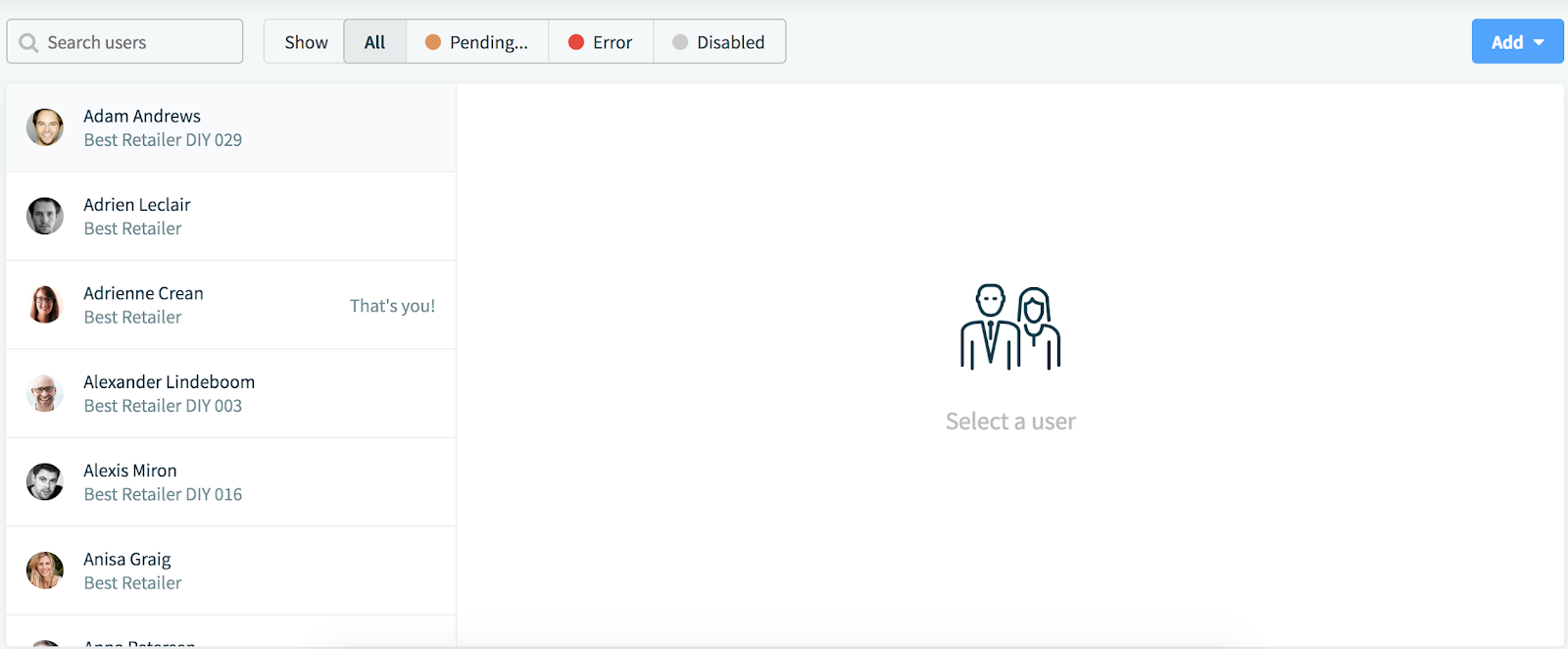Filter users by Pending status
1568x649 pixels.
[477, 42]
